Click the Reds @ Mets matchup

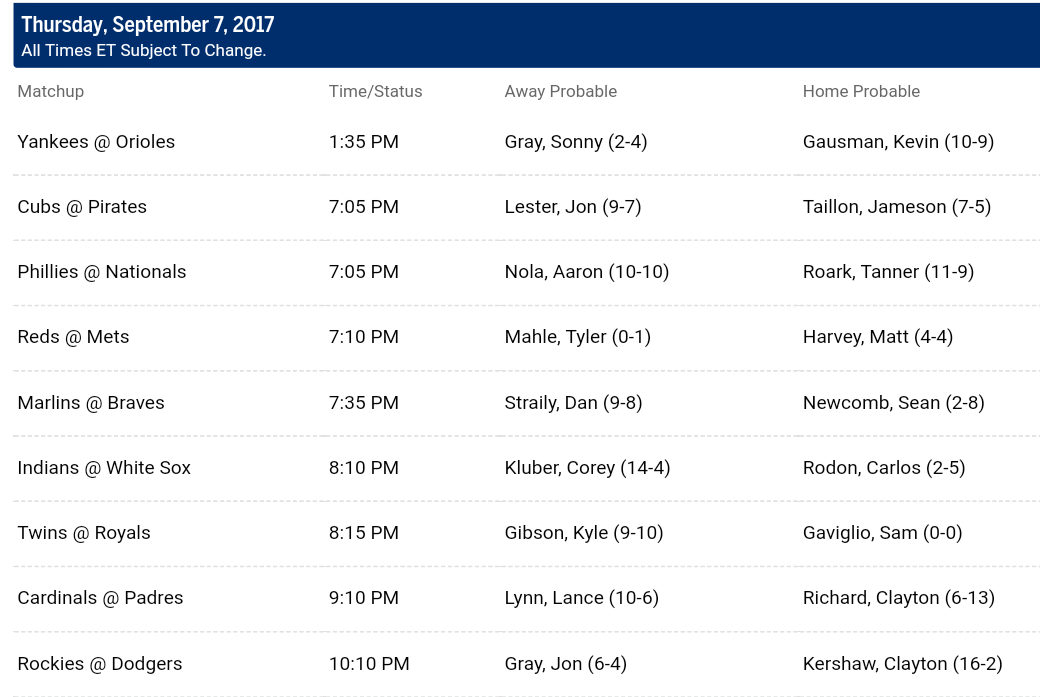(x=73, y=337)
